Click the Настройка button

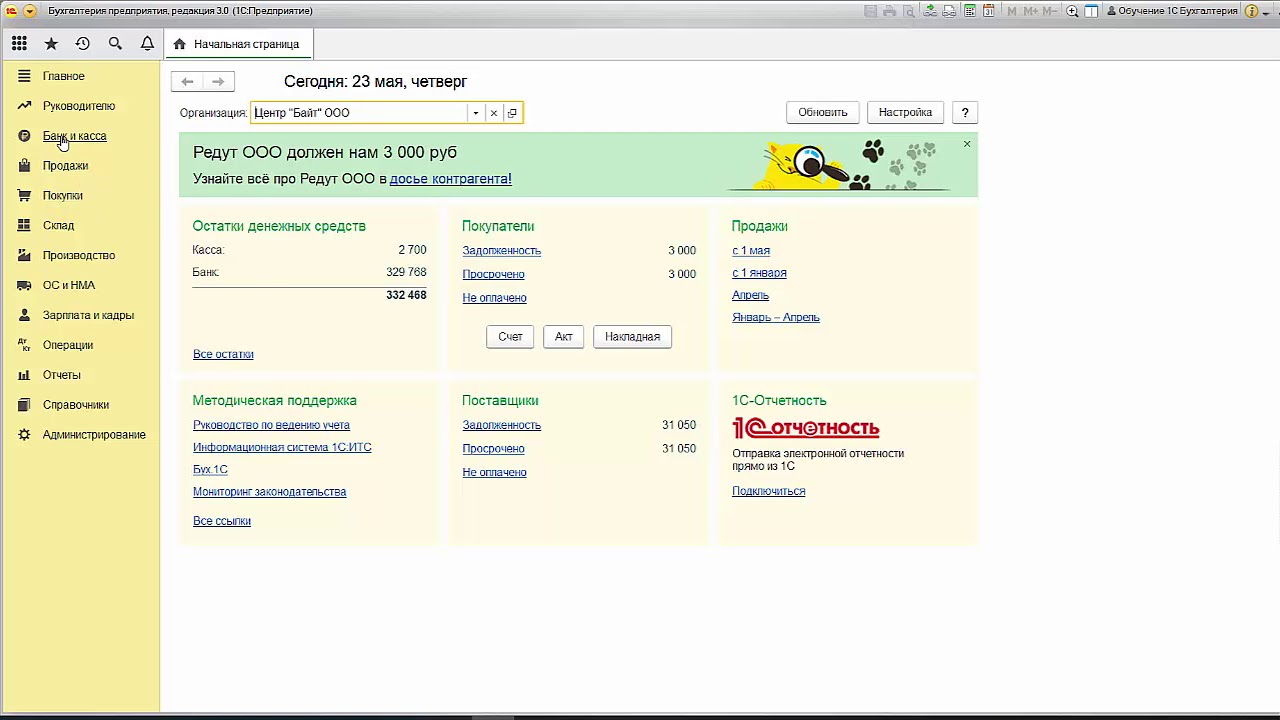click(905, 113)
